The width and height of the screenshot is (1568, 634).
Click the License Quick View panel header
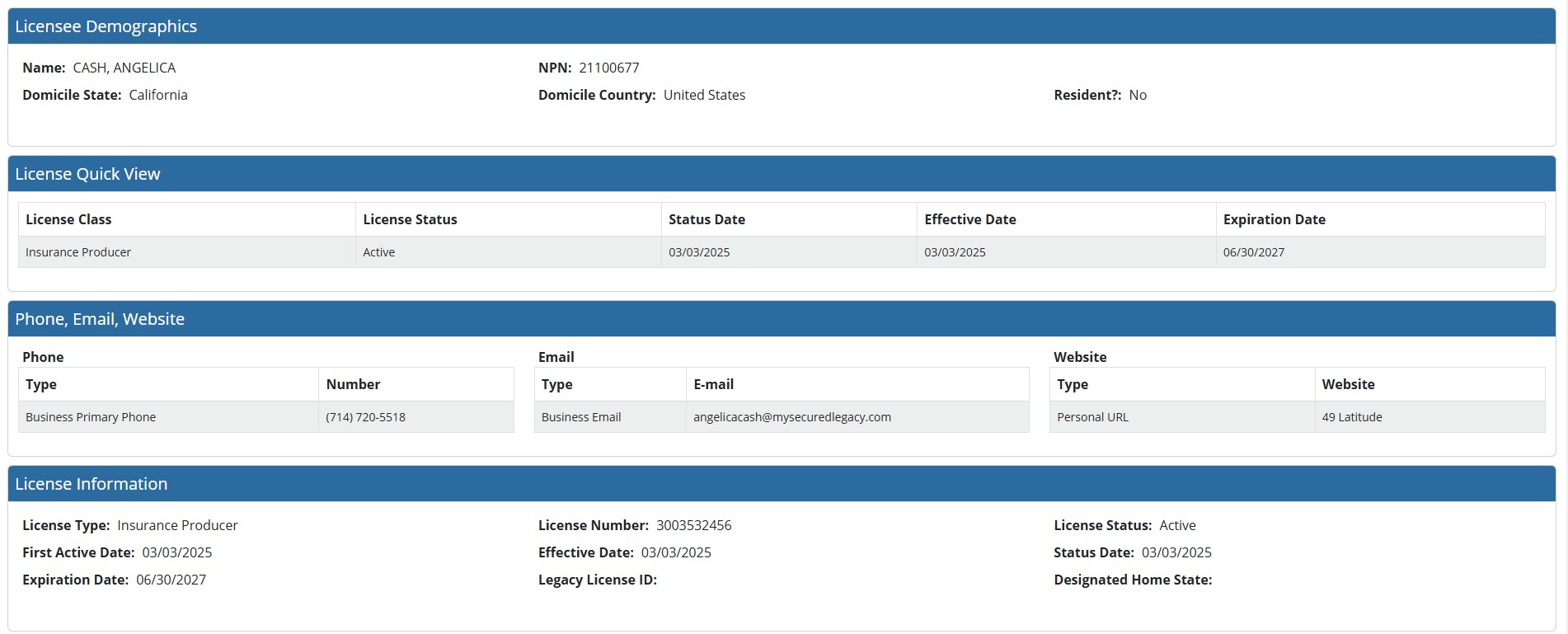click(87, 174)
